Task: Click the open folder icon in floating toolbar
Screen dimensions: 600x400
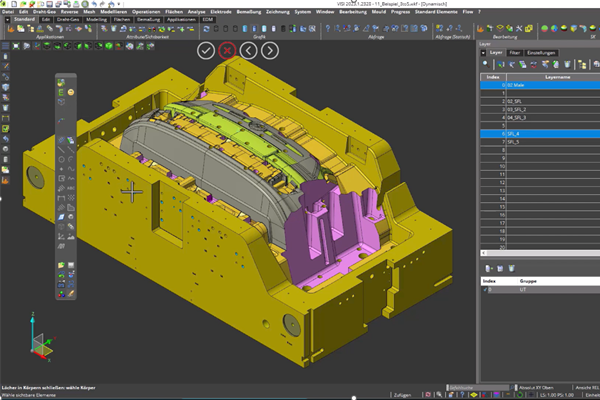Action: (61, 265)
